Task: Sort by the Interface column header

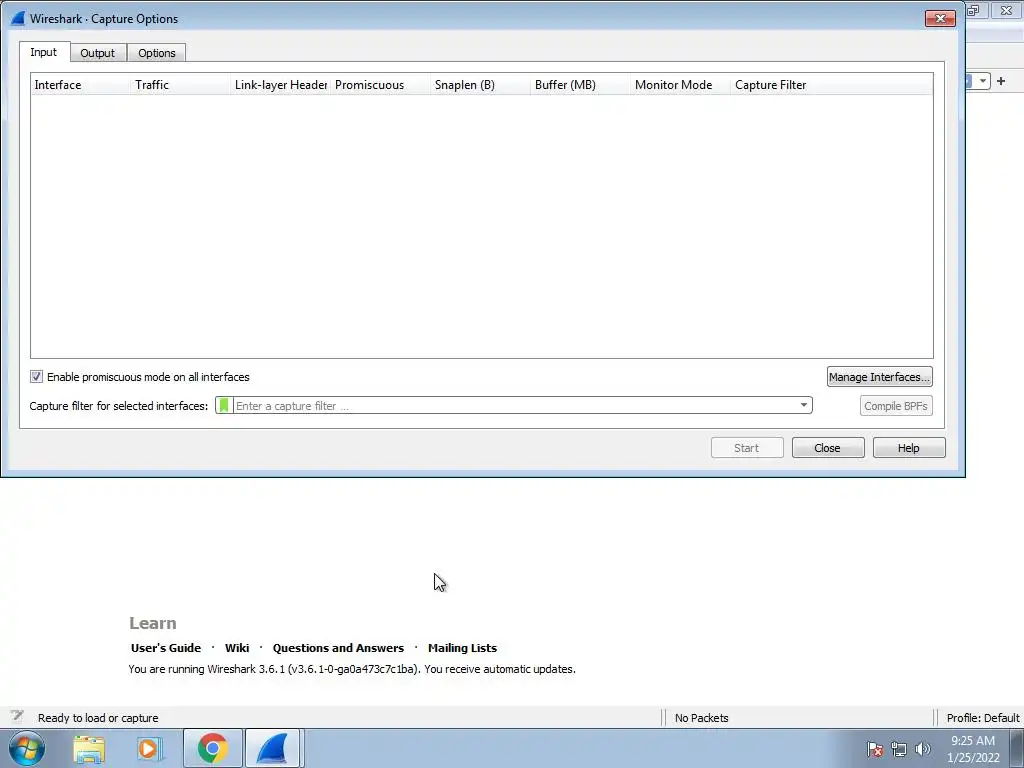Action: pos(80,85)
